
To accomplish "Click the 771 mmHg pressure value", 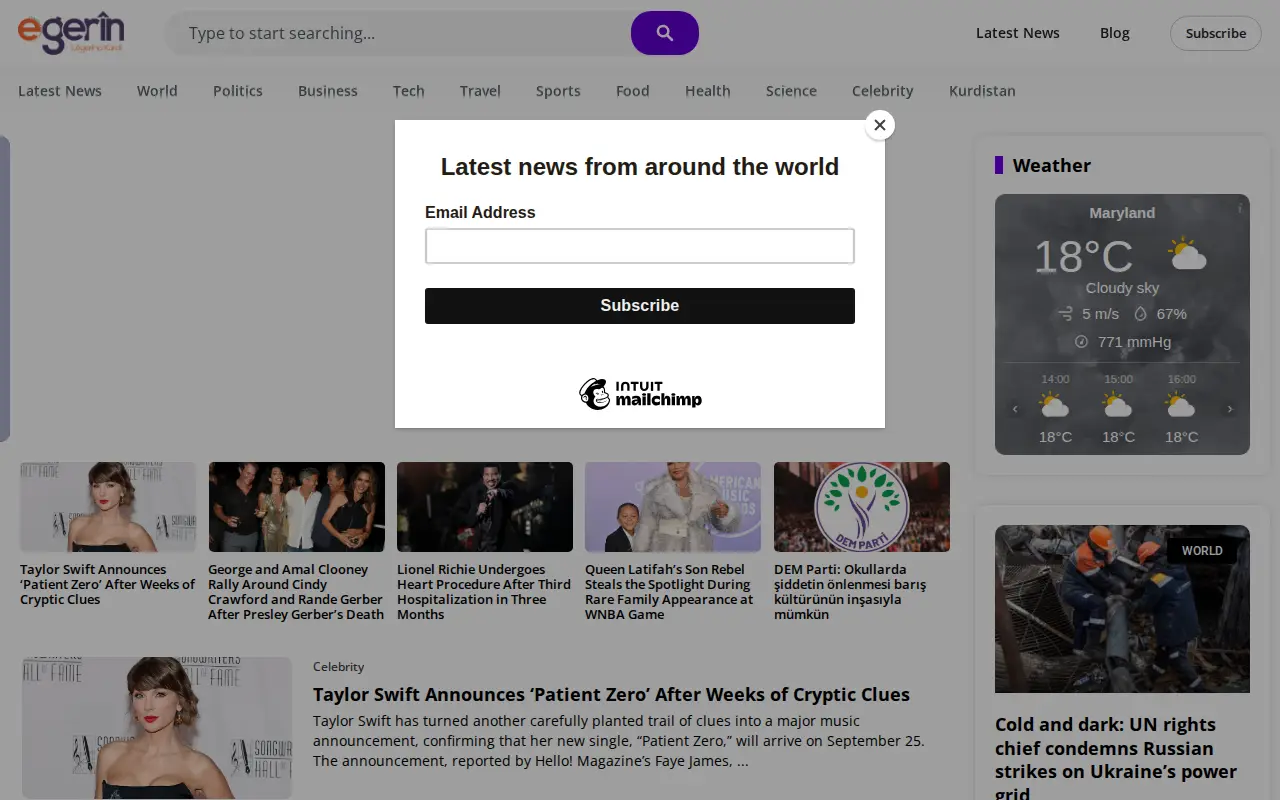I will coord(1134,342).
